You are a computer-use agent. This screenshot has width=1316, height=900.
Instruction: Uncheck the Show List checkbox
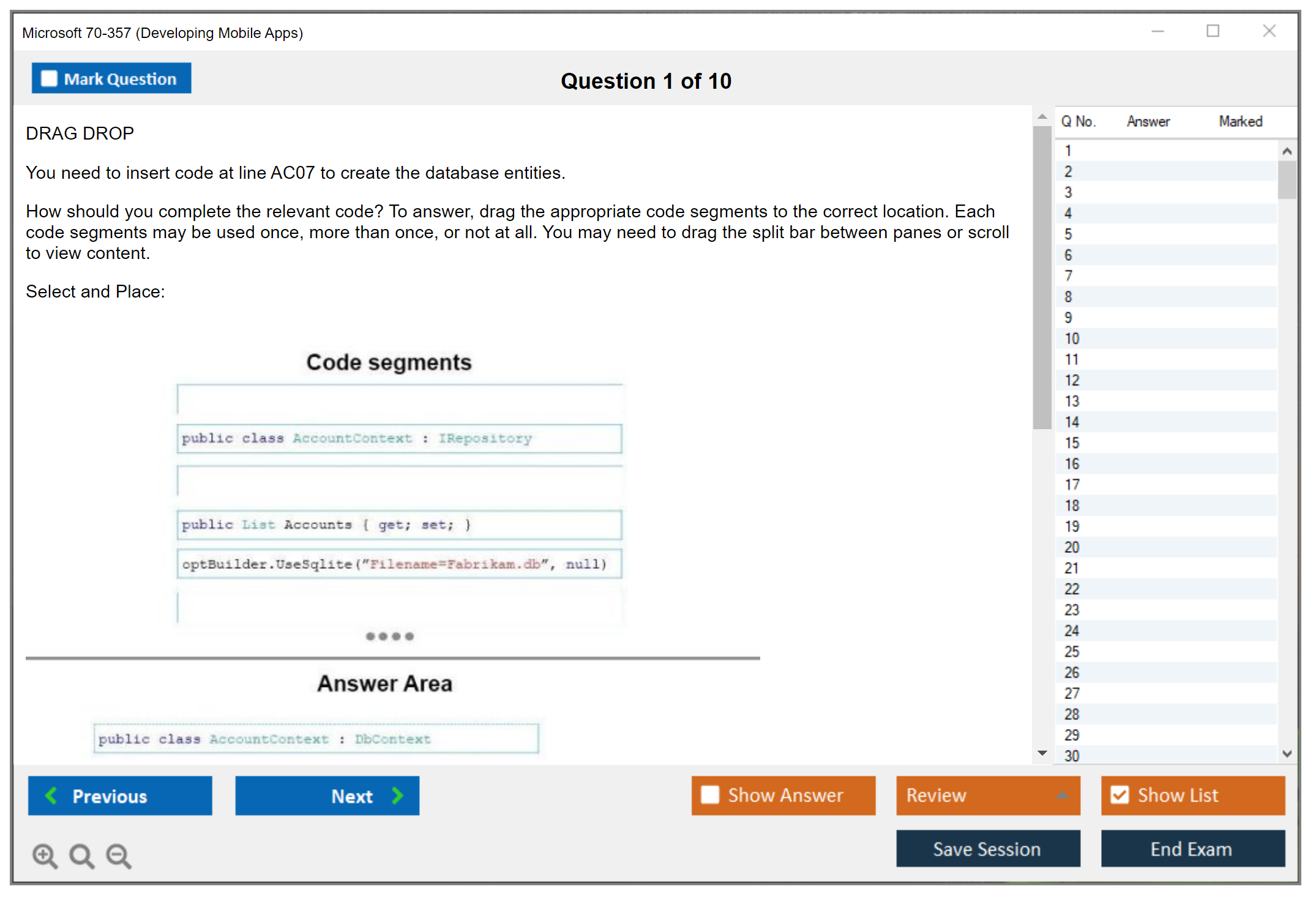click(1120, 795)
